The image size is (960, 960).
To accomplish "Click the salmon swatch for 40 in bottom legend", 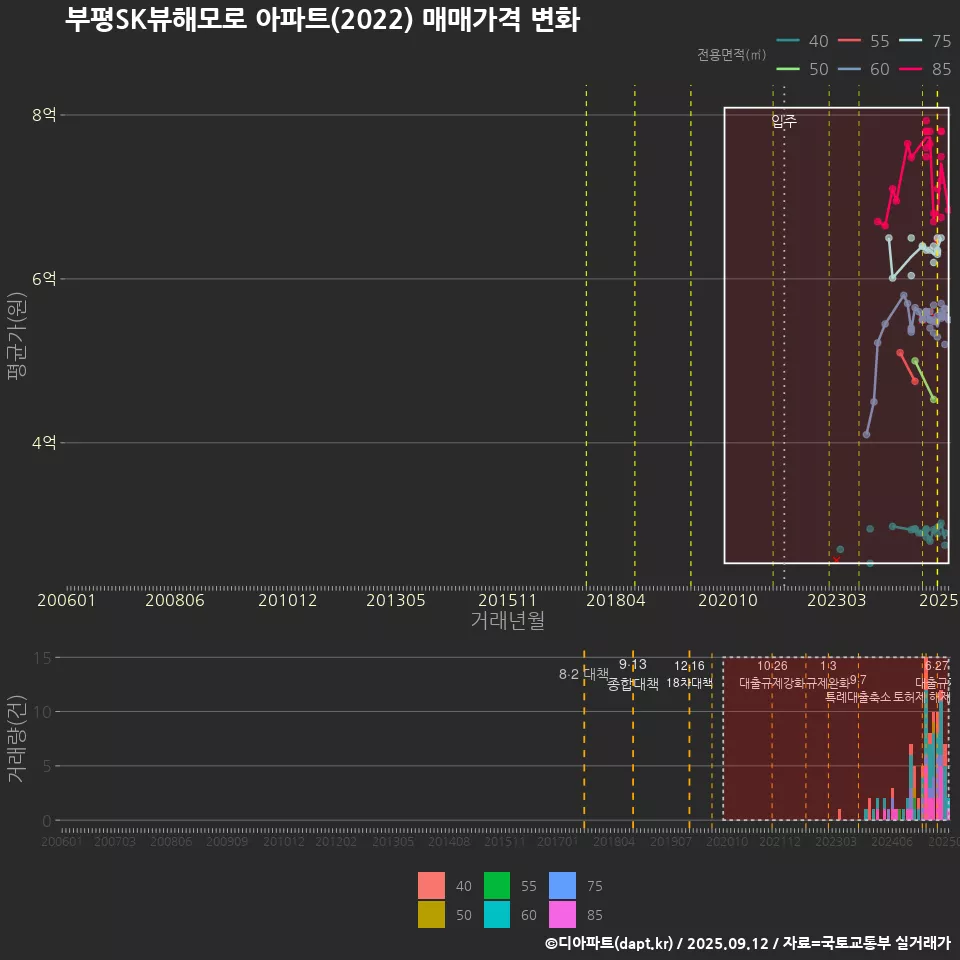I will 431,885.
